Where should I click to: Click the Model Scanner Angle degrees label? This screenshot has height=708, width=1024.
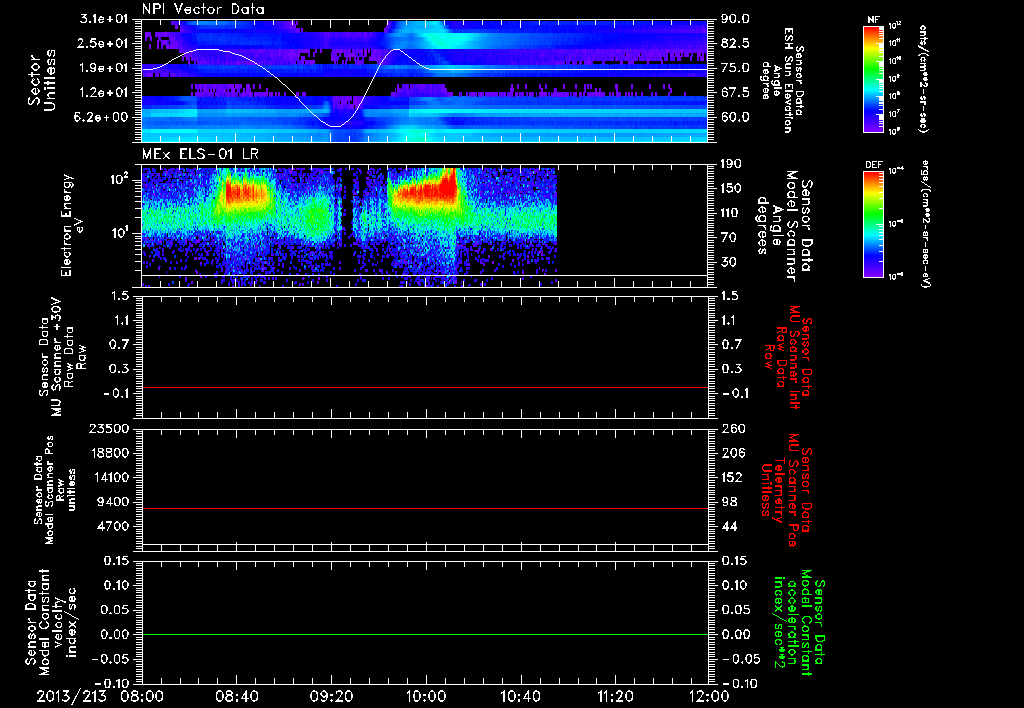(x=785, y=225)
